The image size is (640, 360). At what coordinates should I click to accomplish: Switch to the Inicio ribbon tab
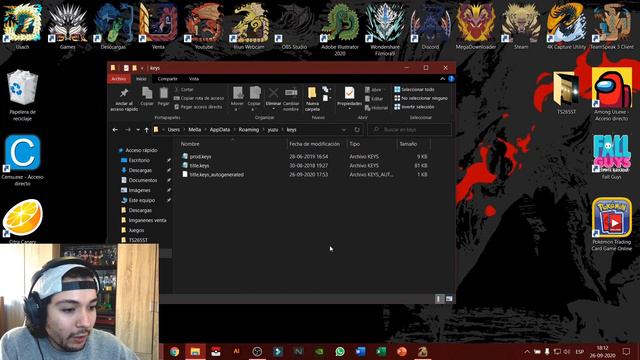pyautogui.click(x=141, y=79)
